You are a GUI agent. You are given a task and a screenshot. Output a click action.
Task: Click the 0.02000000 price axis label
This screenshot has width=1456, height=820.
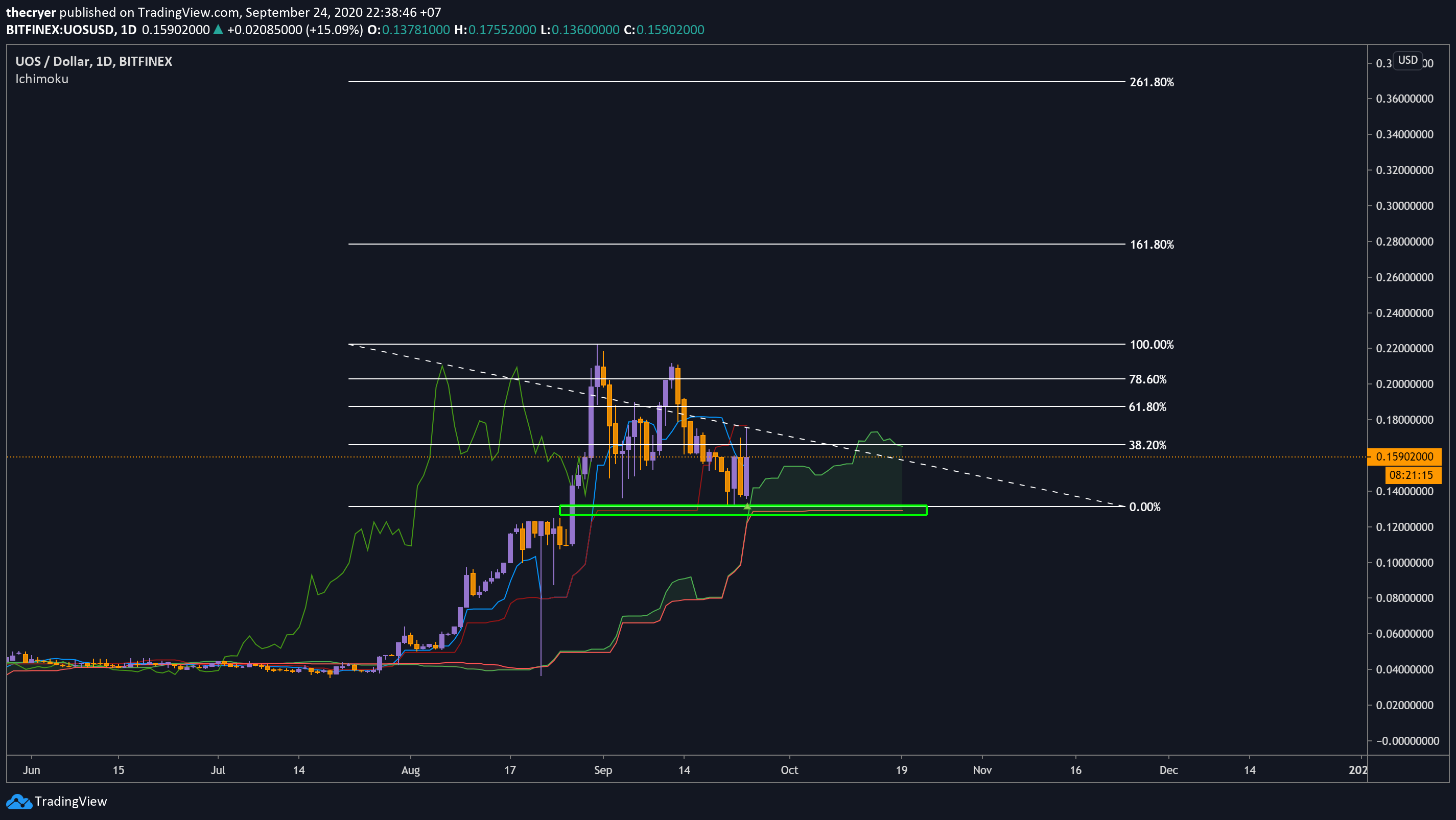(1404, 705)
